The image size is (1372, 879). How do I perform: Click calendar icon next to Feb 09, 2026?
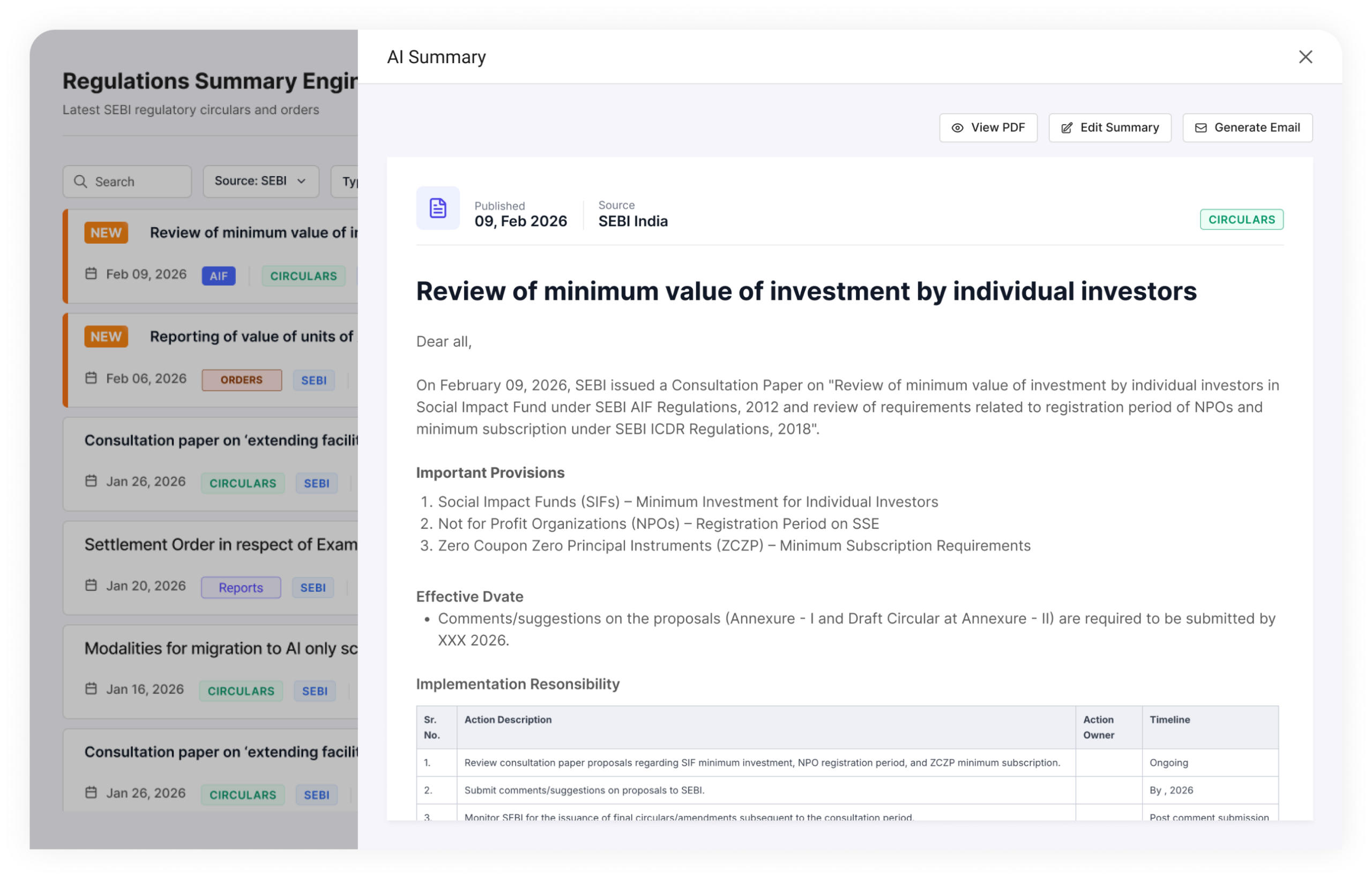pyautogui.click(x=91, y=274)
